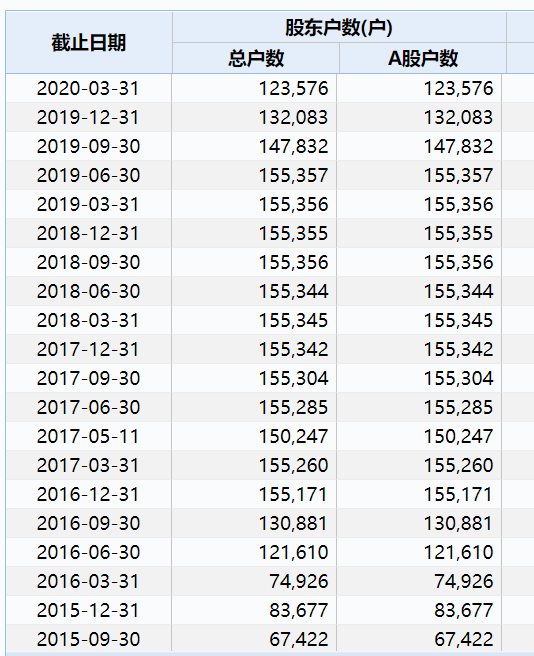Click the 2015-09-30 date cell
Image resolution: width=534 pixels, height=656 pixels.
pyautogui.click(x=88, y=639)
